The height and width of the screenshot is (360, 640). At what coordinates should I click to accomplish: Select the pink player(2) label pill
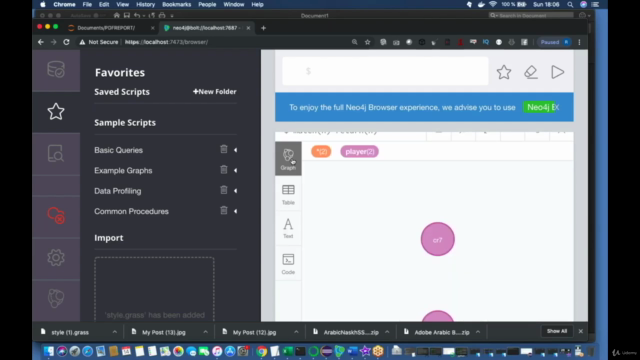click(360, 151)
